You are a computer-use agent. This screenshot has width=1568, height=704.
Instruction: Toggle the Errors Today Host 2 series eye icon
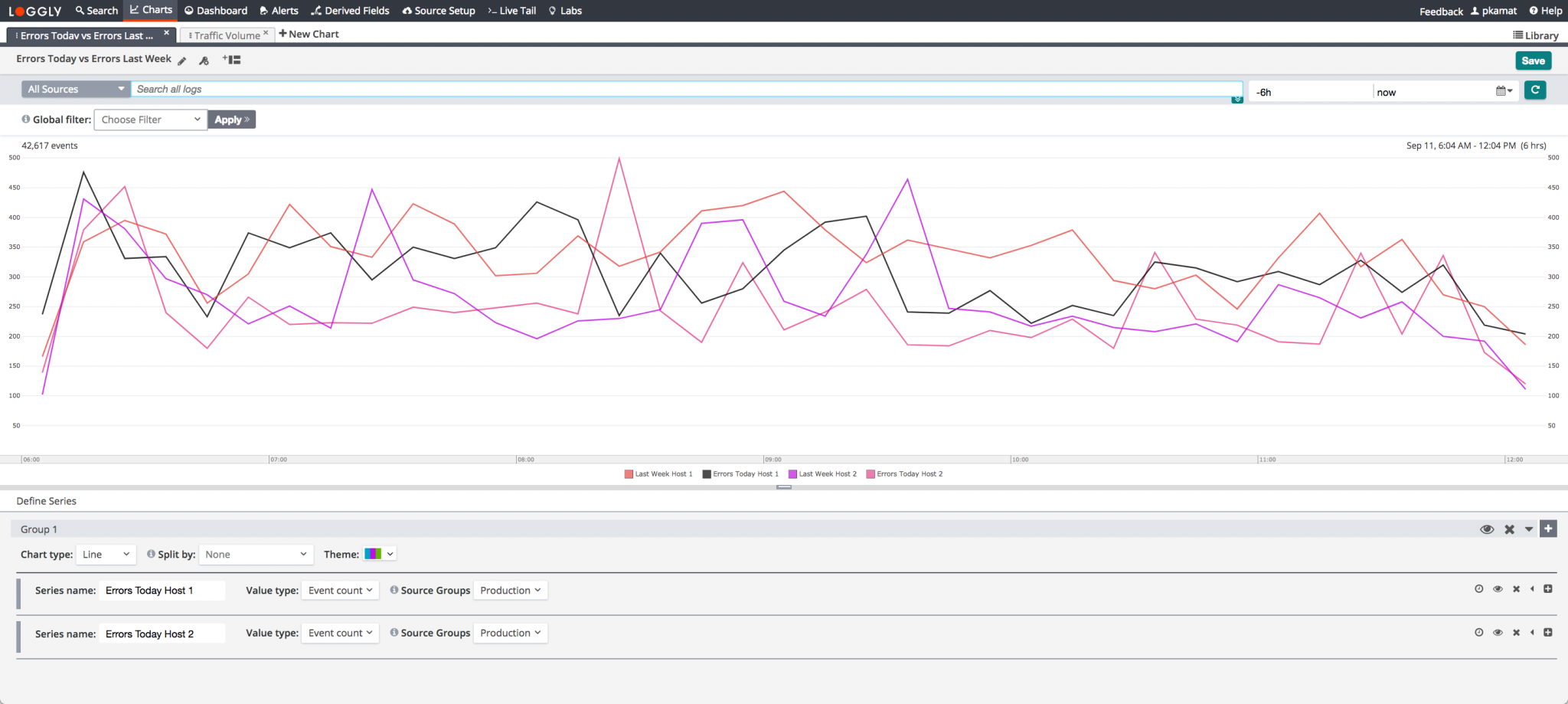pos(1498,633)
